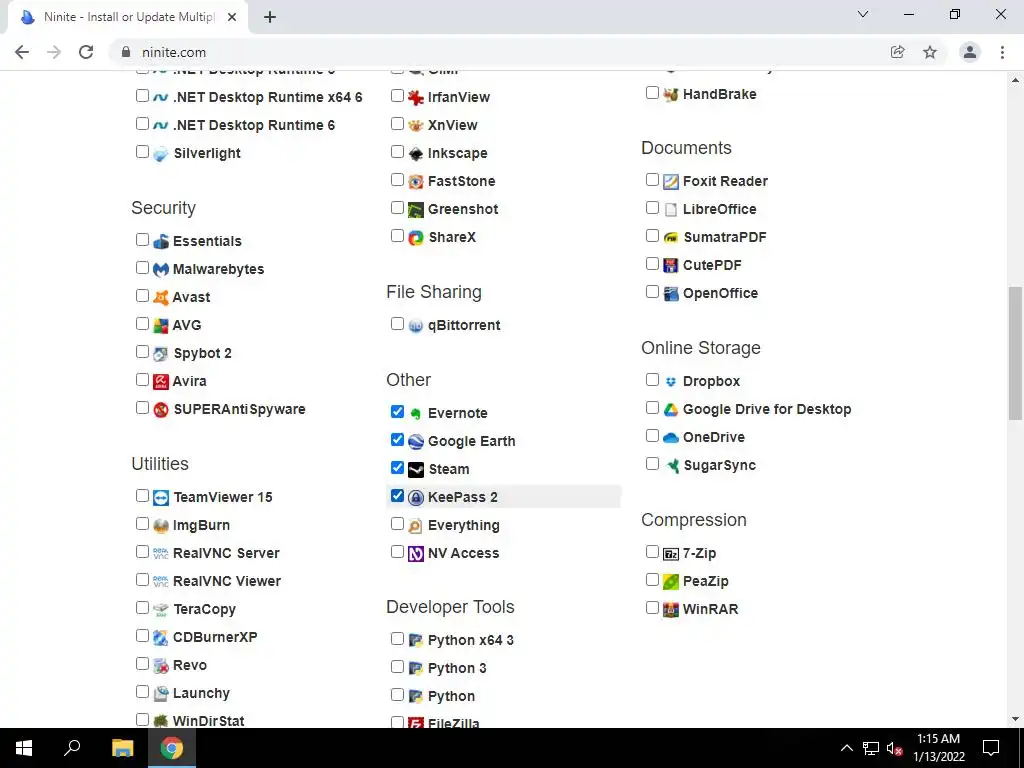
Task: Click the Chrome taskbar icon
Action: coord(172,748)
